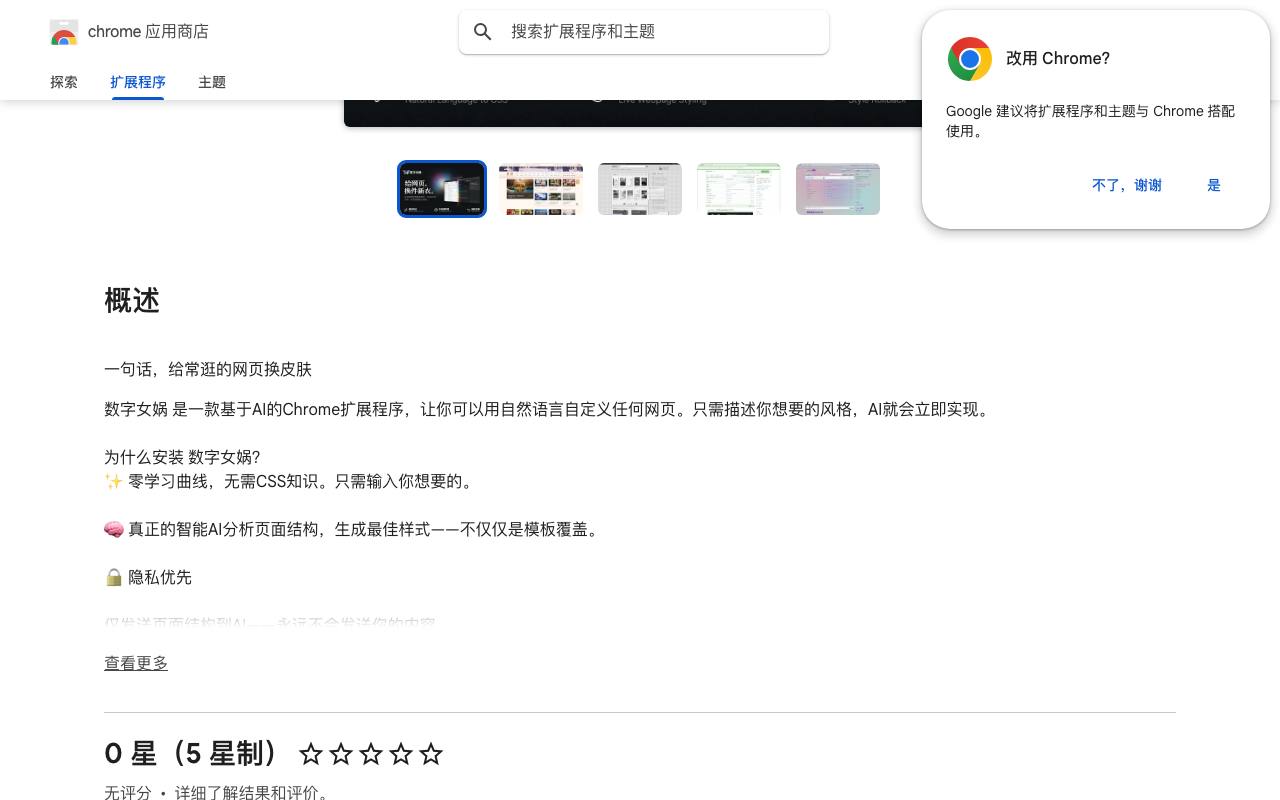Click the 真正的智能AI分析页面结构 line
Viewport: 1280px width, 800px height.
tap(354, 530)
